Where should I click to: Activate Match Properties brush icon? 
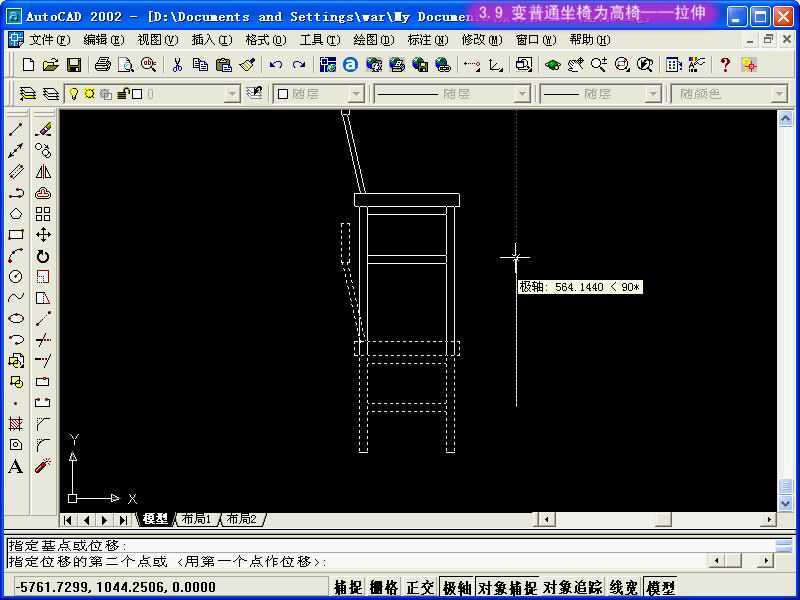coord(247,65)
